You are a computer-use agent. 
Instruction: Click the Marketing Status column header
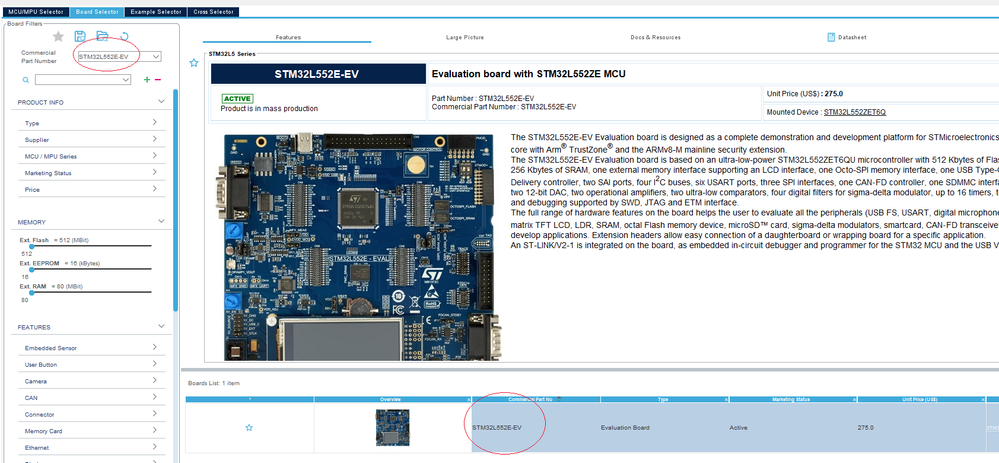[x=791, y=399]
